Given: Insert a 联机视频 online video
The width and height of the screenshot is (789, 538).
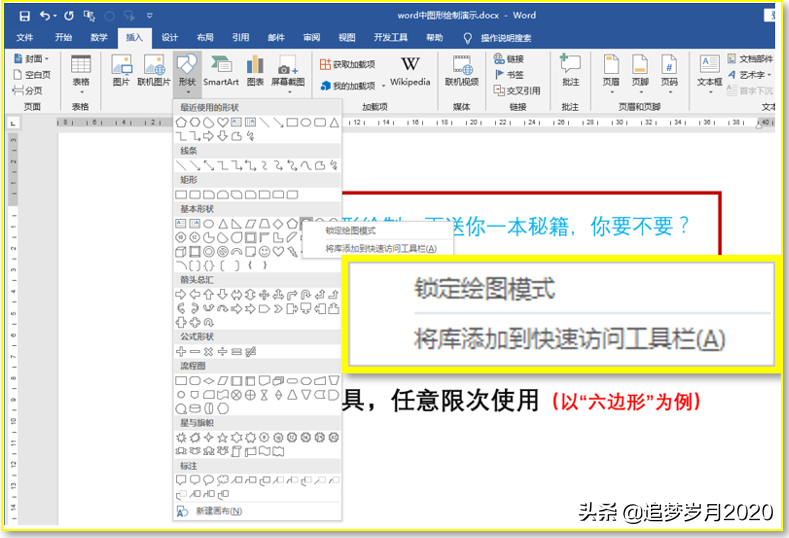Looking at the screenshot, I should (x=461, y=71).
